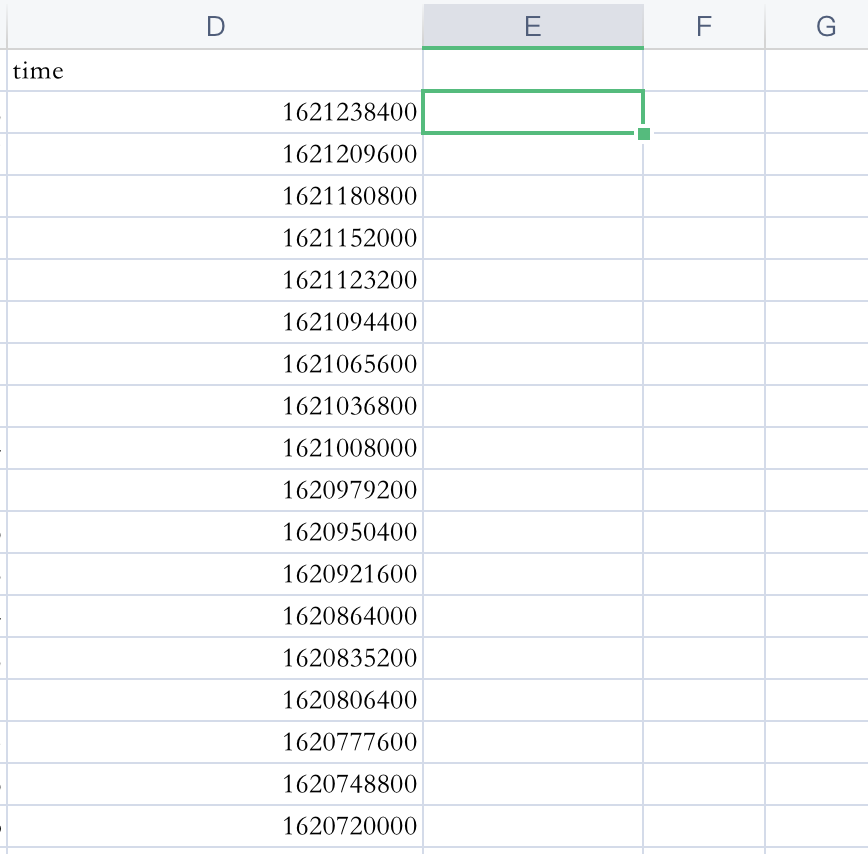Select column D header
Screen dimensions: 868x854
click(215, 25)
